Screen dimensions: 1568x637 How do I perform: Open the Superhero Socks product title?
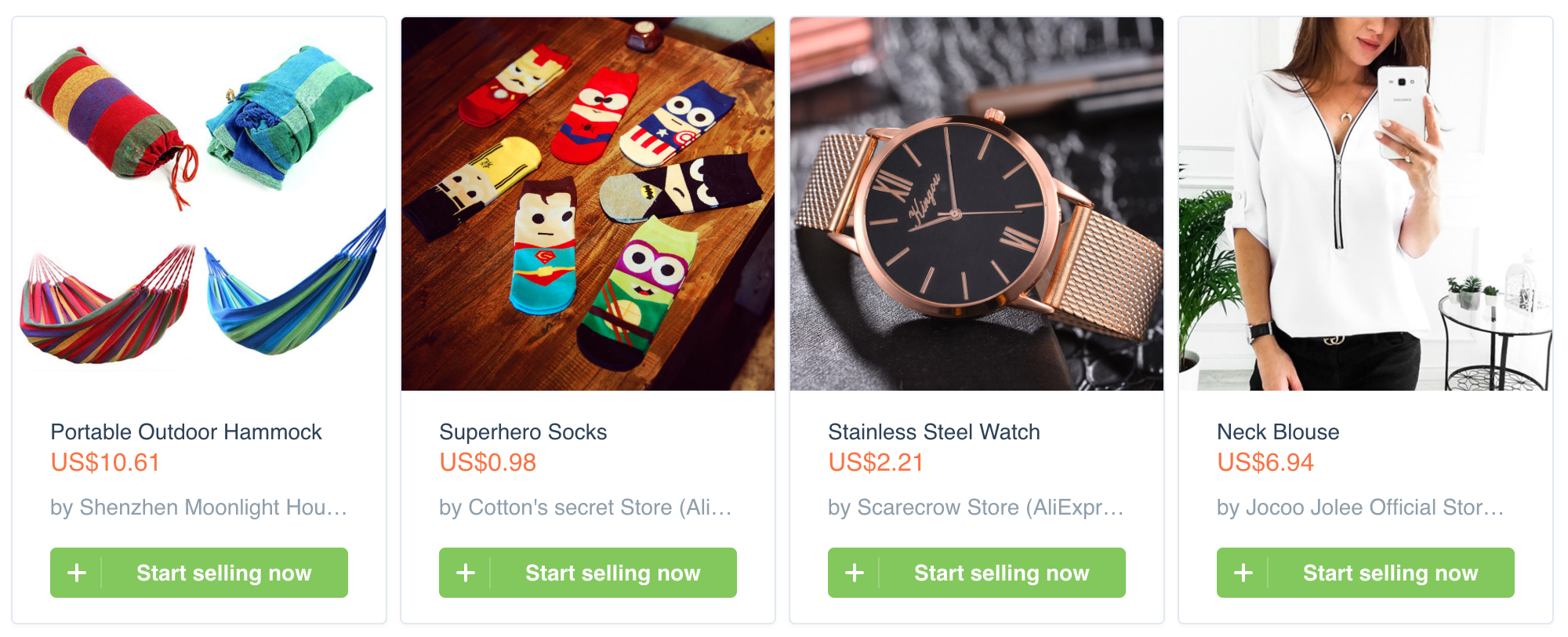pyautogui.click(x=523, y=431)
